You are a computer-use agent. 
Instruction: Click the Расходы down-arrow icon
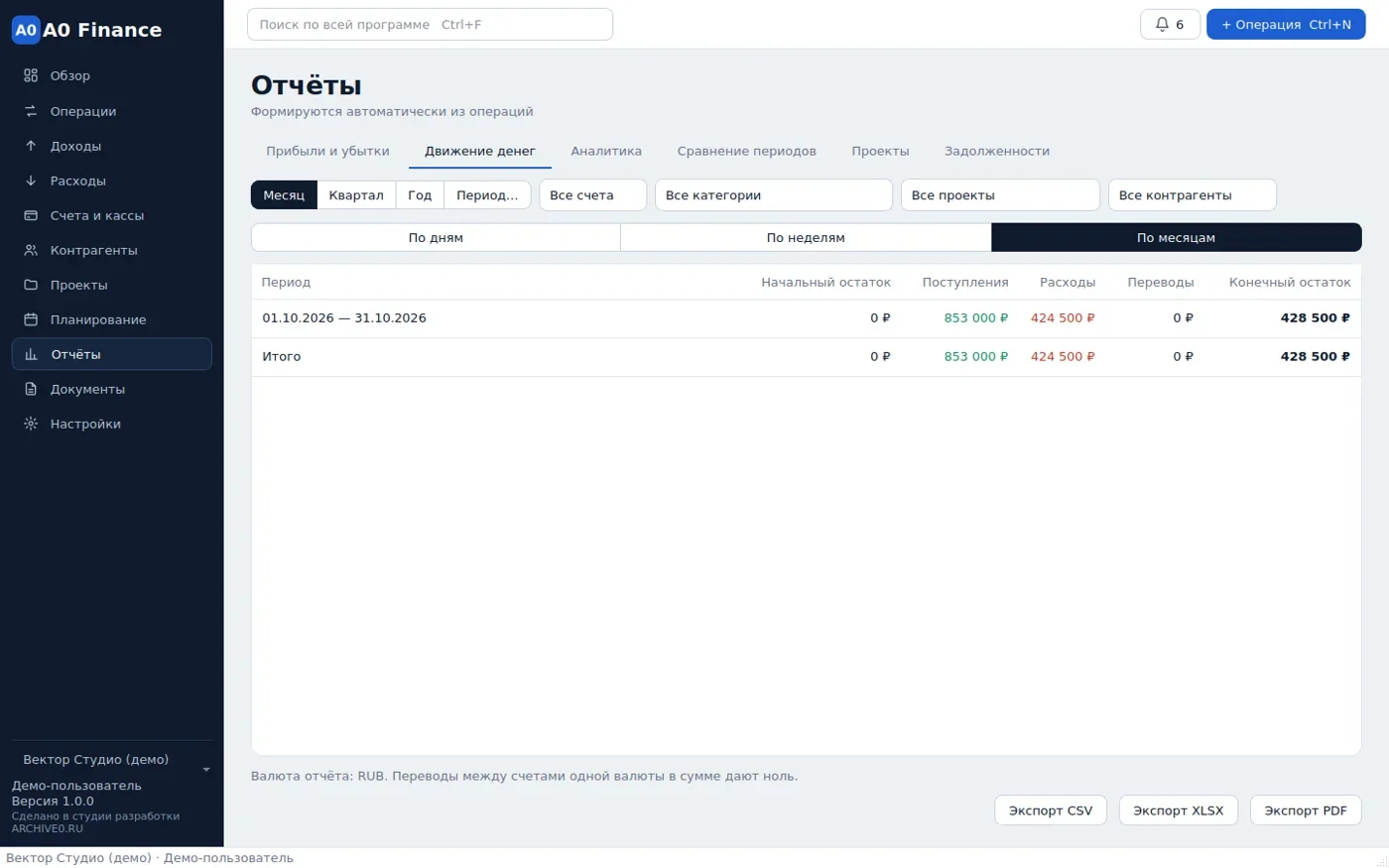point(31,181)
